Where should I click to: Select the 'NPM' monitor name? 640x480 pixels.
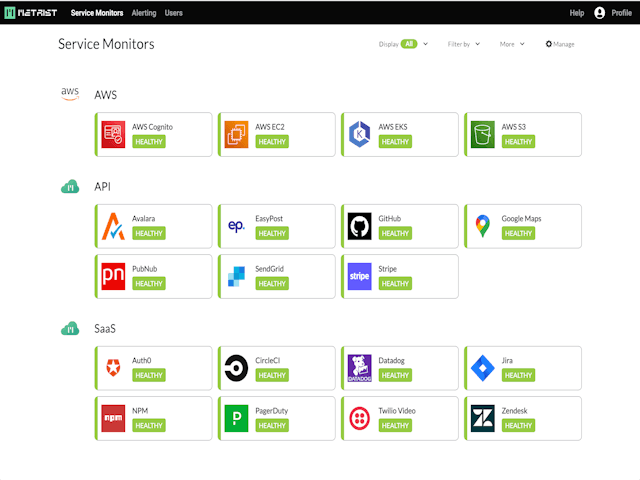coord(140,411)
